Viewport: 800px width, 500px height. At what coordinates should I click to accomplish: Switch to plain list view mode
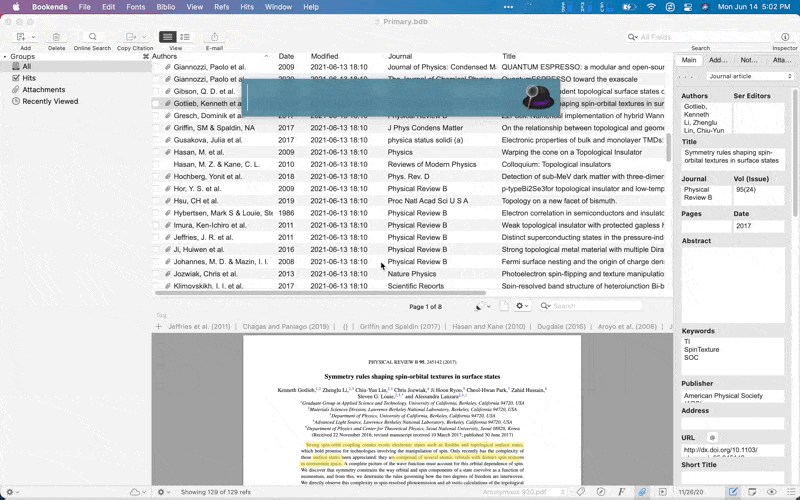pyautogui.click(x=167, y=37)
